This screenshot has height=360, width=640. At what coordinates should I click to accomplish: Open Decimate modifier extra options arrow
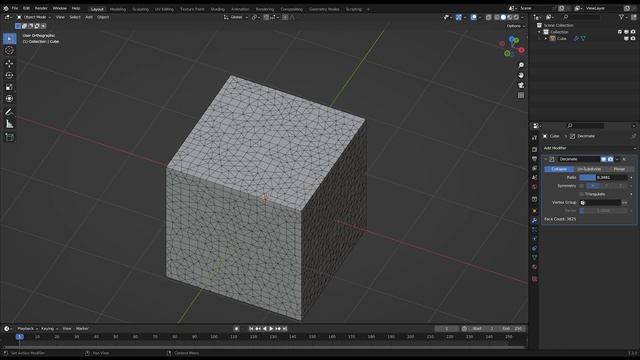coord(617,159)
